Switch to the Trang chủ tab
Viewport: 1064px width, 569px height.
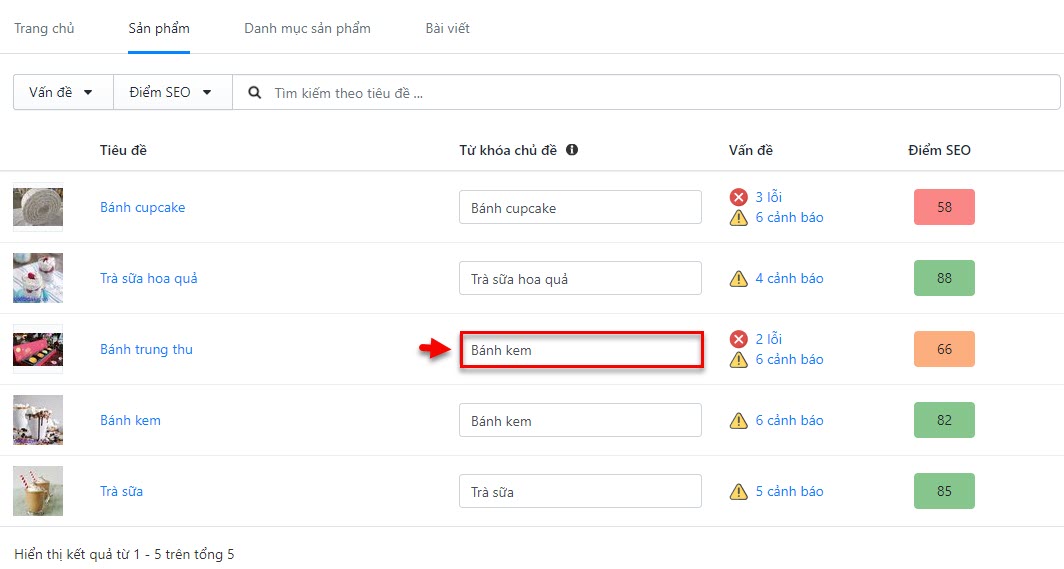44,28
